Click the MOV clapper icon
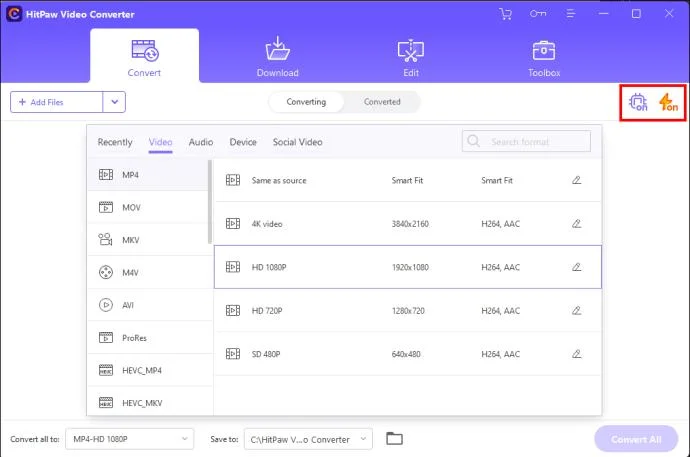 tap(106, 207)
